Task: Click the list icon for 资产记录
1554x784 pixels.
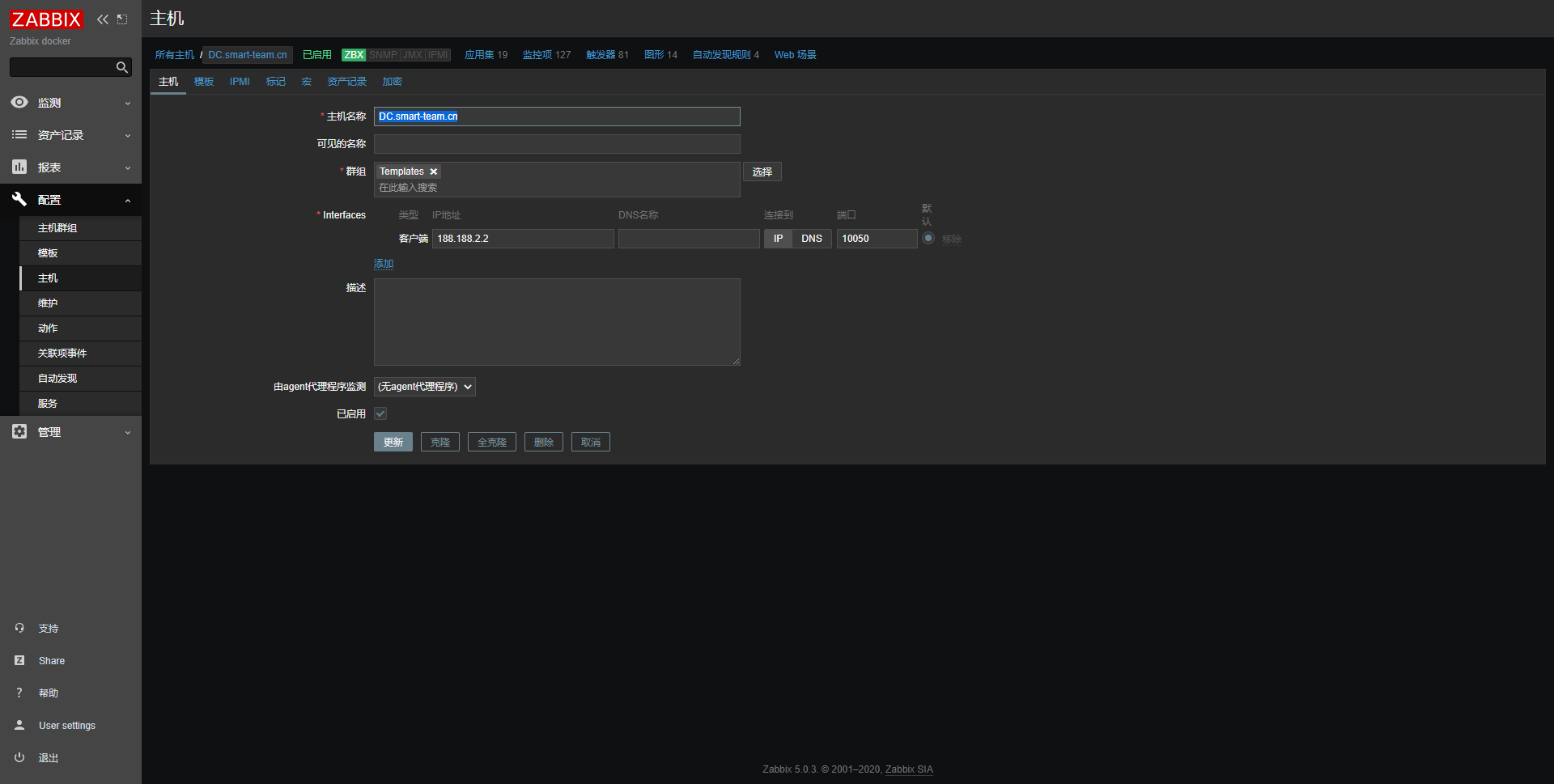Action: click(x=19, y=135)
